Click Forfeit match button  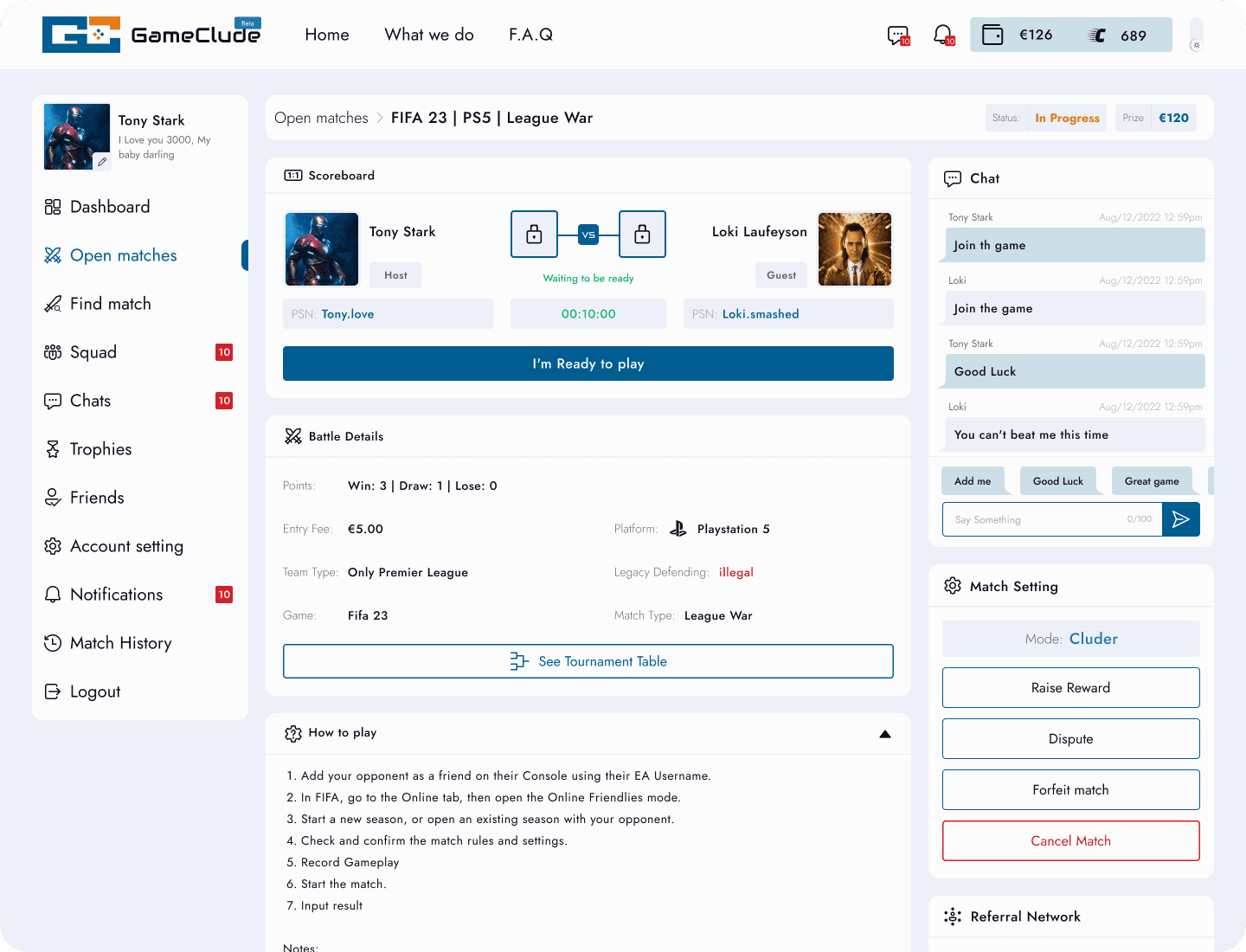(1071, 790)
